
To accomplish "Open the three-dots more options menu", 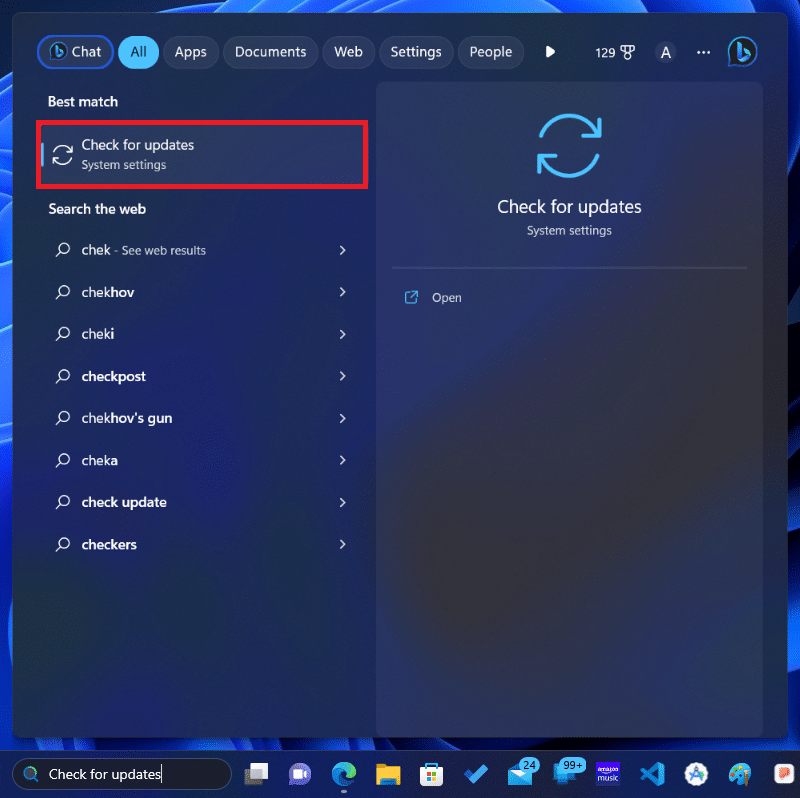I will 704,52.
